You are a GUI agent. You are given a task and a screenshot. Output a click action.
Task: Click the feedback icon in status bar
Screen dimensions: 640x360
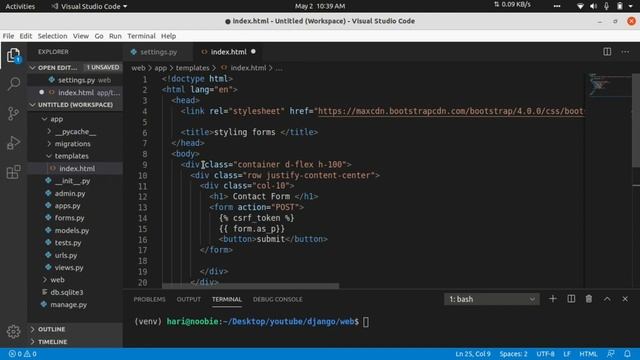(611, 353)
